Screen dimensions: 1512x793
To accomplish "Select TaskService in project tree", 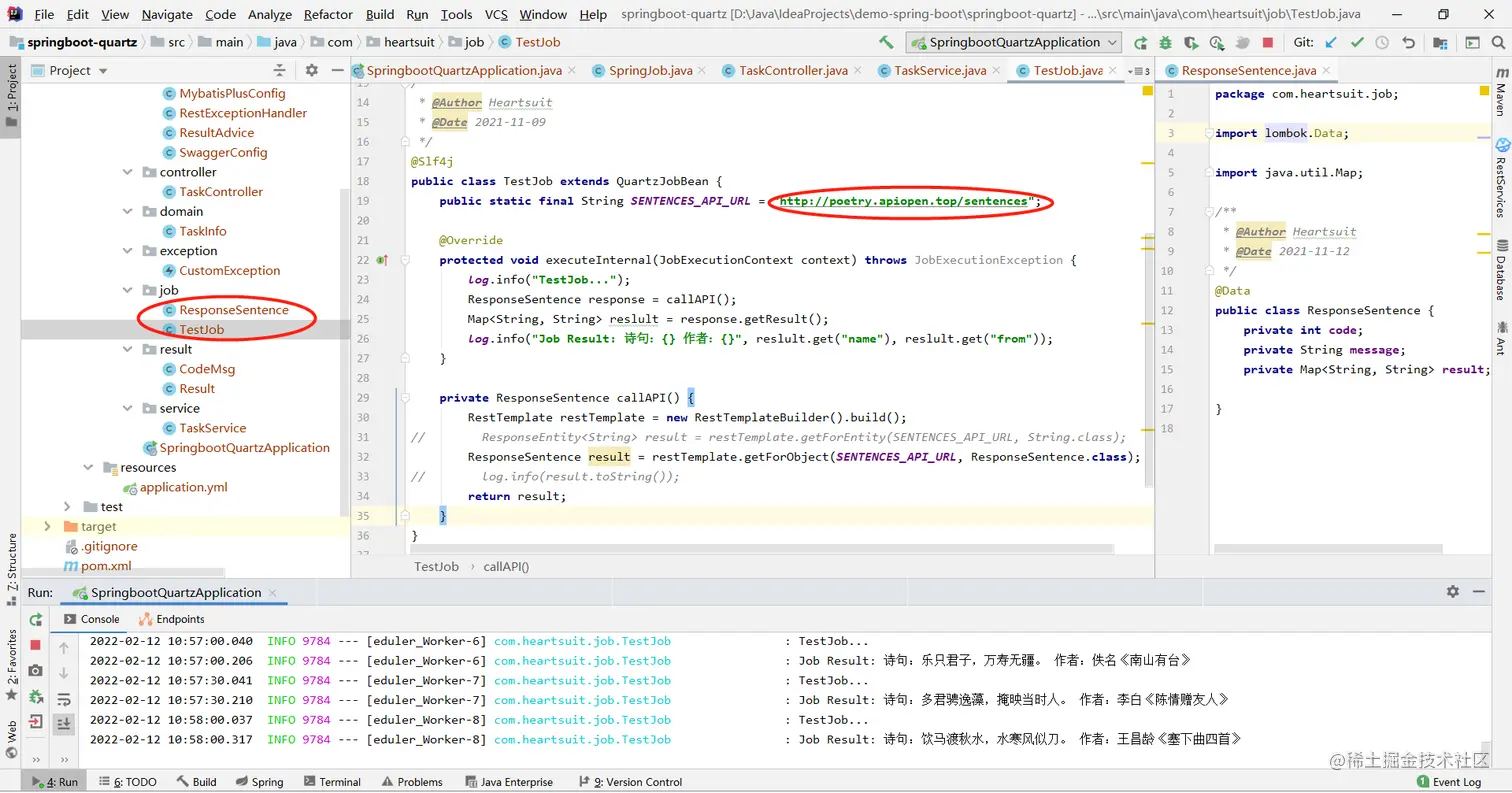I will click(212, 428).
